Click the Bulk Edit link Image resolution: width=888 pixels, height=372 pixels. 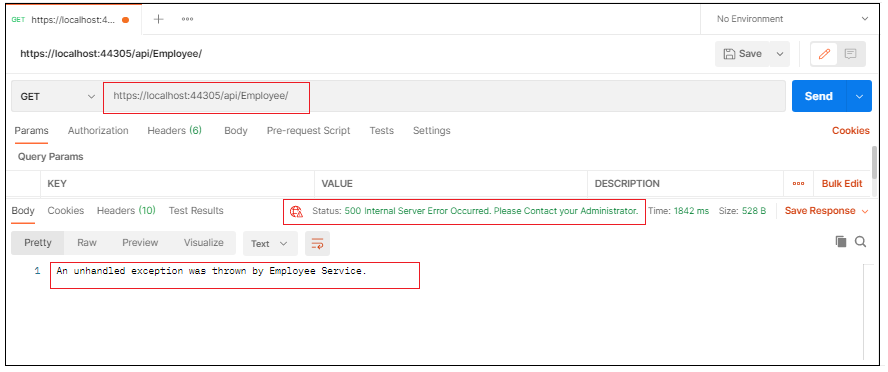(x=842, y=183)
